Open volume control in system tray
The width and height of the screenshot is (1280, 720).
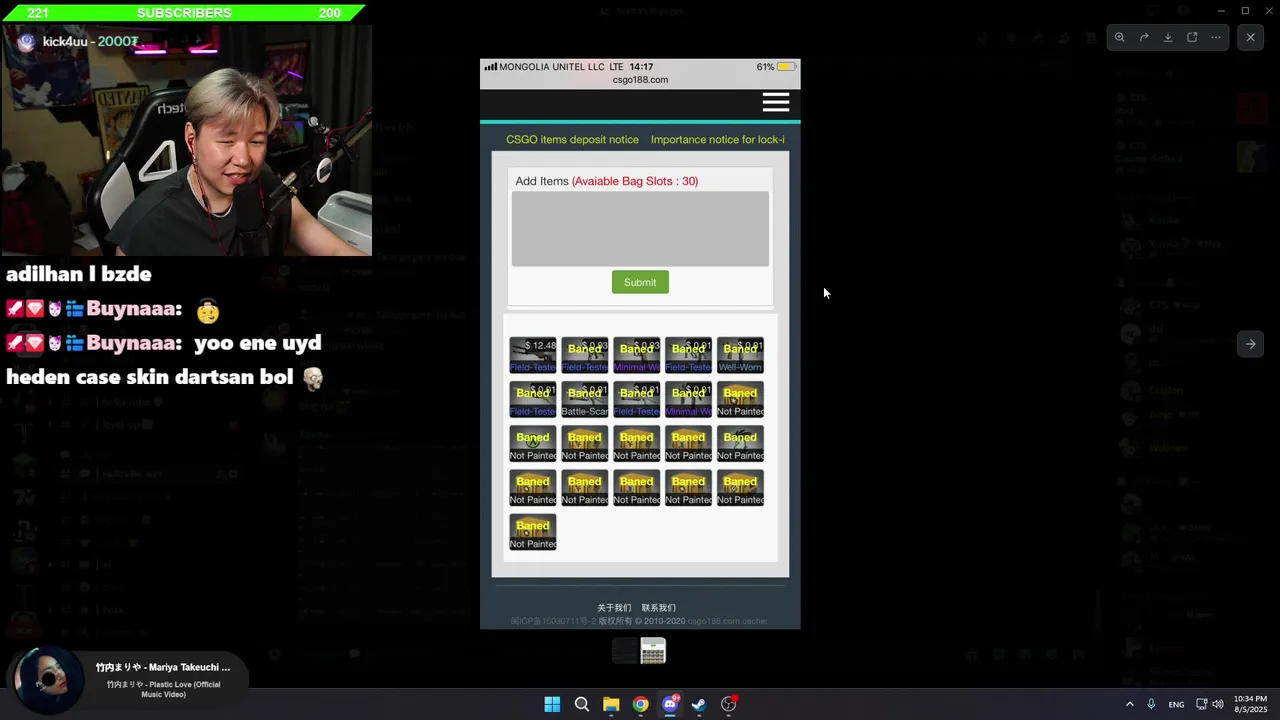coord(1218,704)
